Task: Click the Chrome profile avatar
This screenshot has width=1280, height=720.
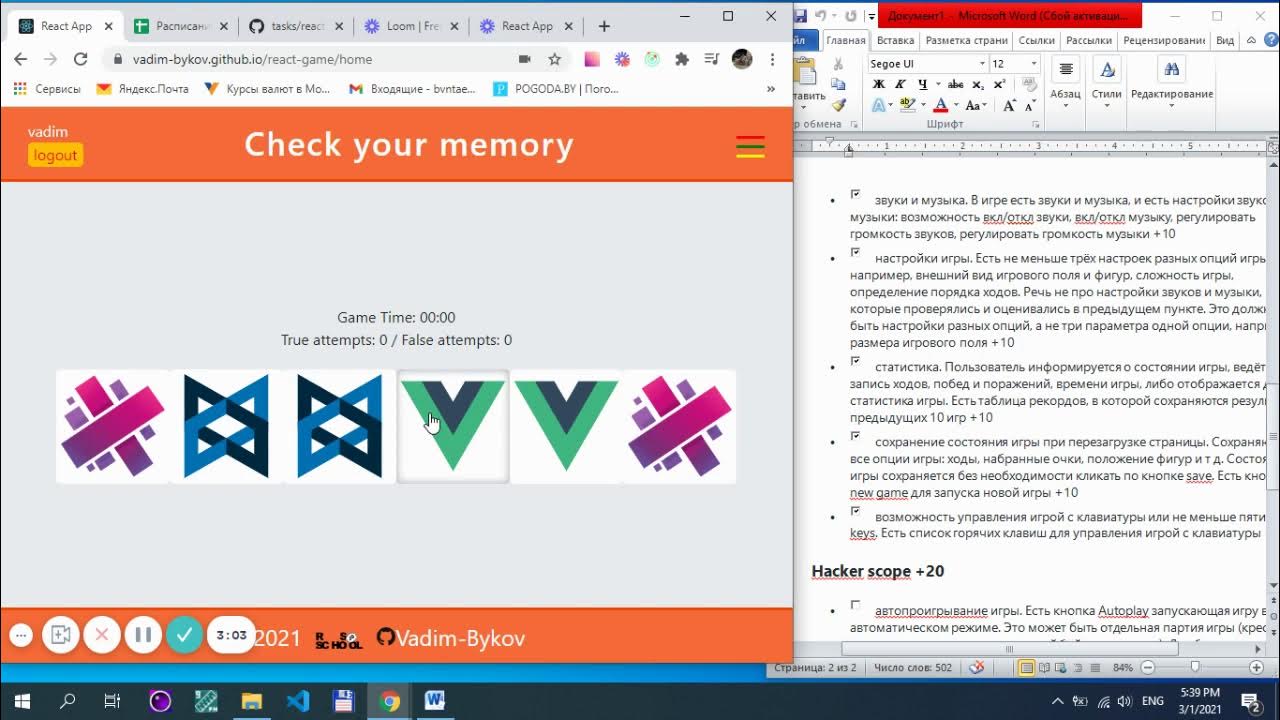Action: [x=742, y=59]
